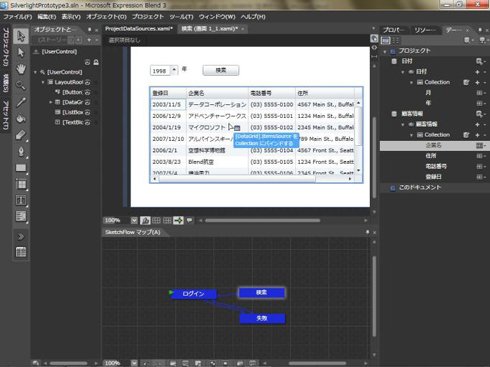Viewport: 490px width, 367px height.
Task: Collapse the 日付 Collection node
Action: point(411,82)
